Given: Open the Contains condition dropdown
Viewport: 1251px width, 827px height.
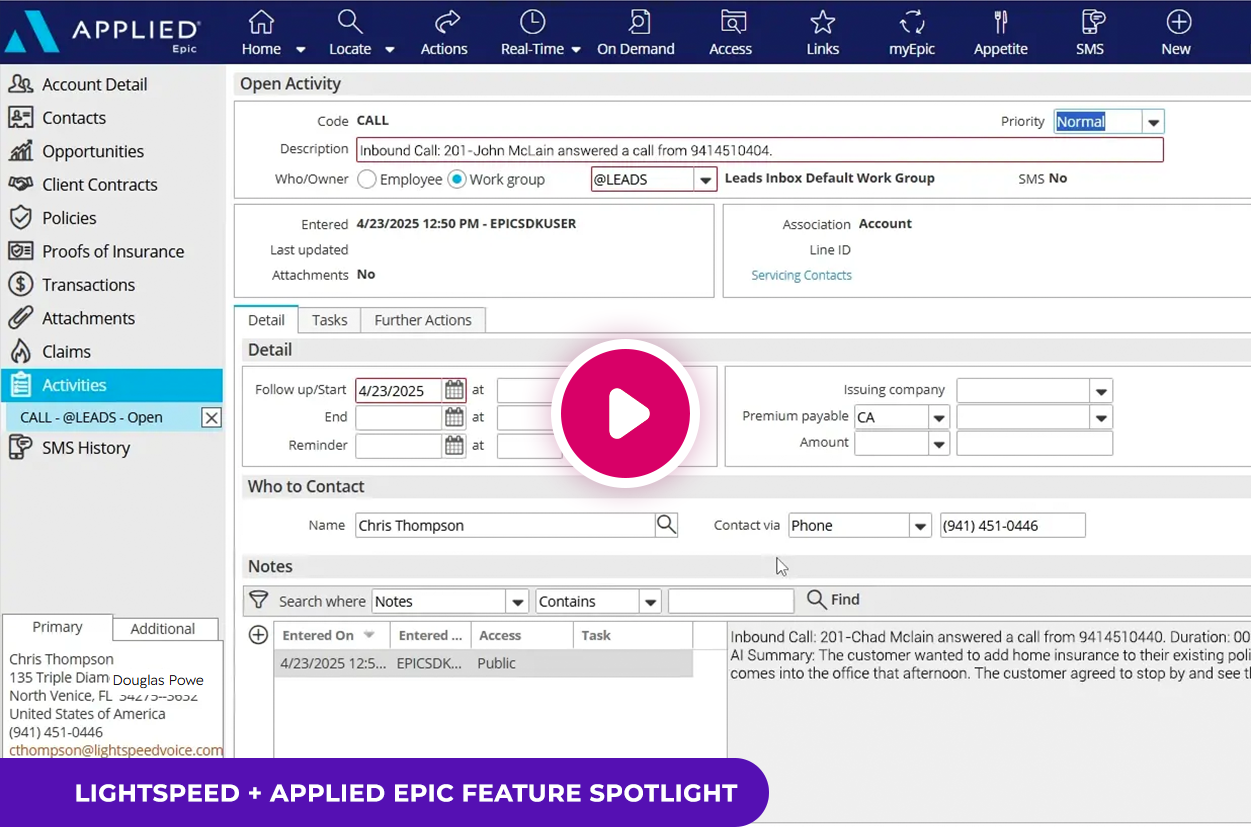Looking at the screenshot, I should (x=651, y=601).
